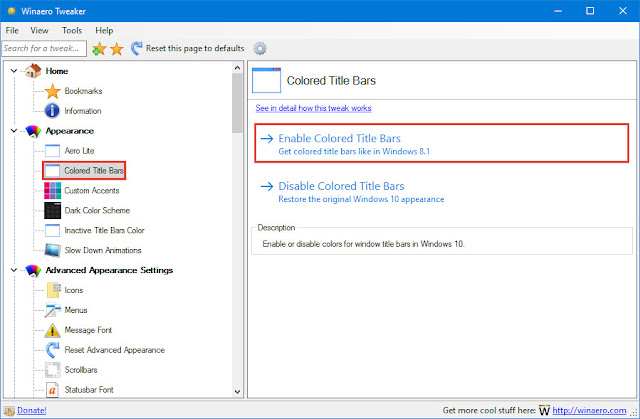The height and width of the screenshot is (419, 640).
Task: Click Advanced Appearance Settings label
Action: point(109,270)
